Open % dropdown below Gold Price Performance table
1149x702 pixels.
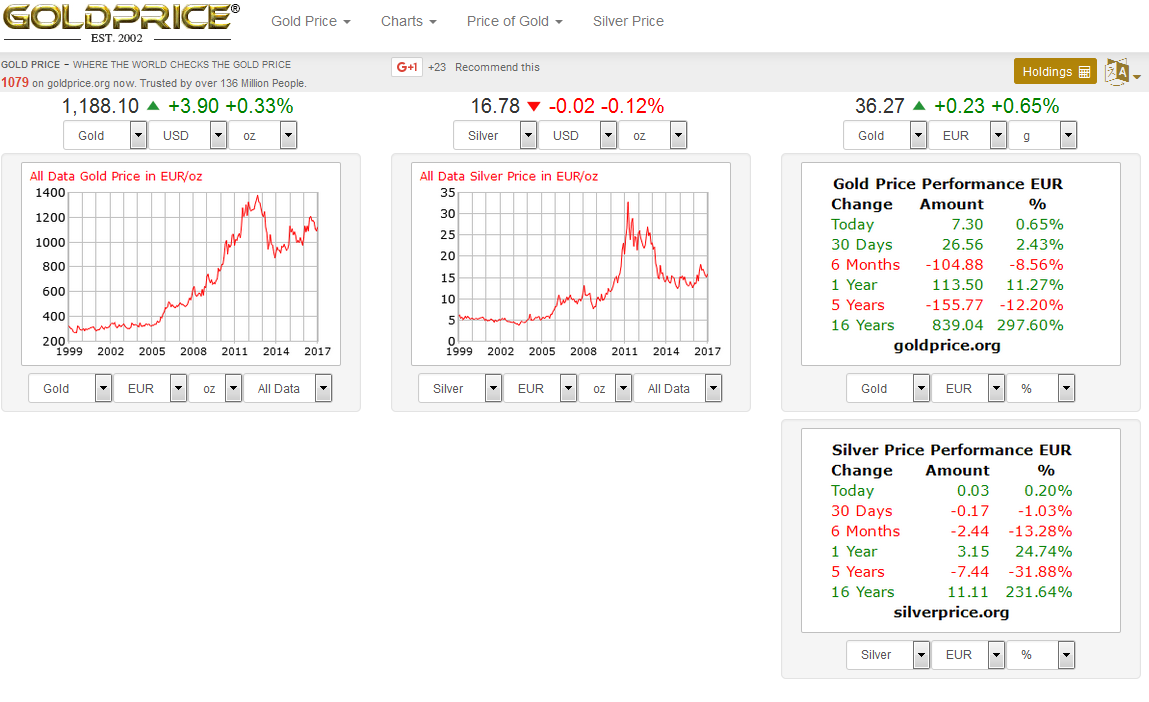point(1041,388)
